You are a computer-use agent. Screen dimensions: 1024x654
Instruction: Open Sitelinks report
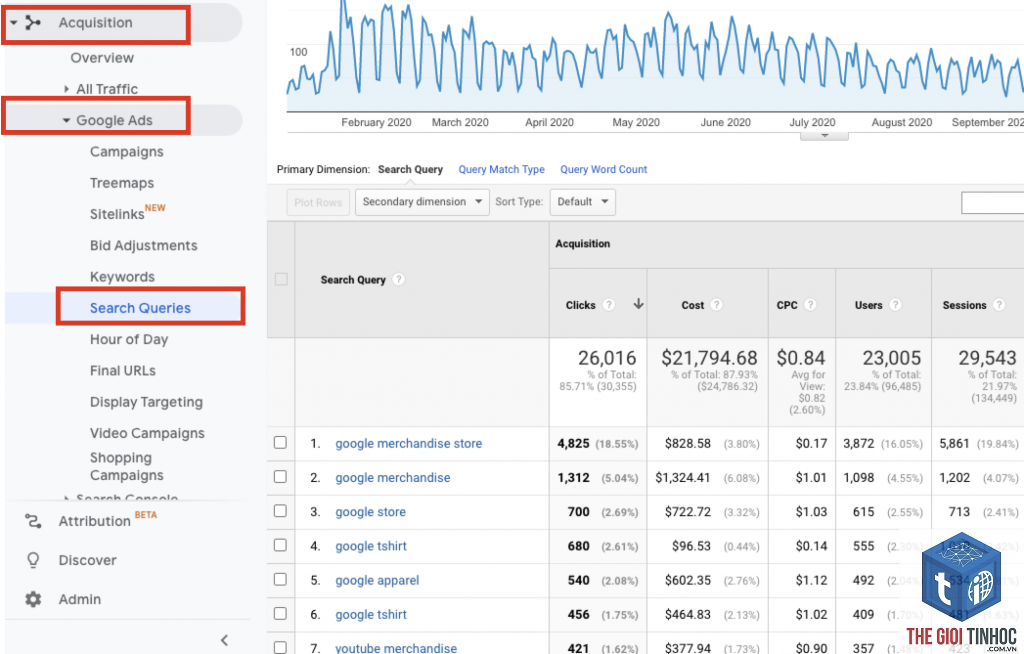(118, 214)
